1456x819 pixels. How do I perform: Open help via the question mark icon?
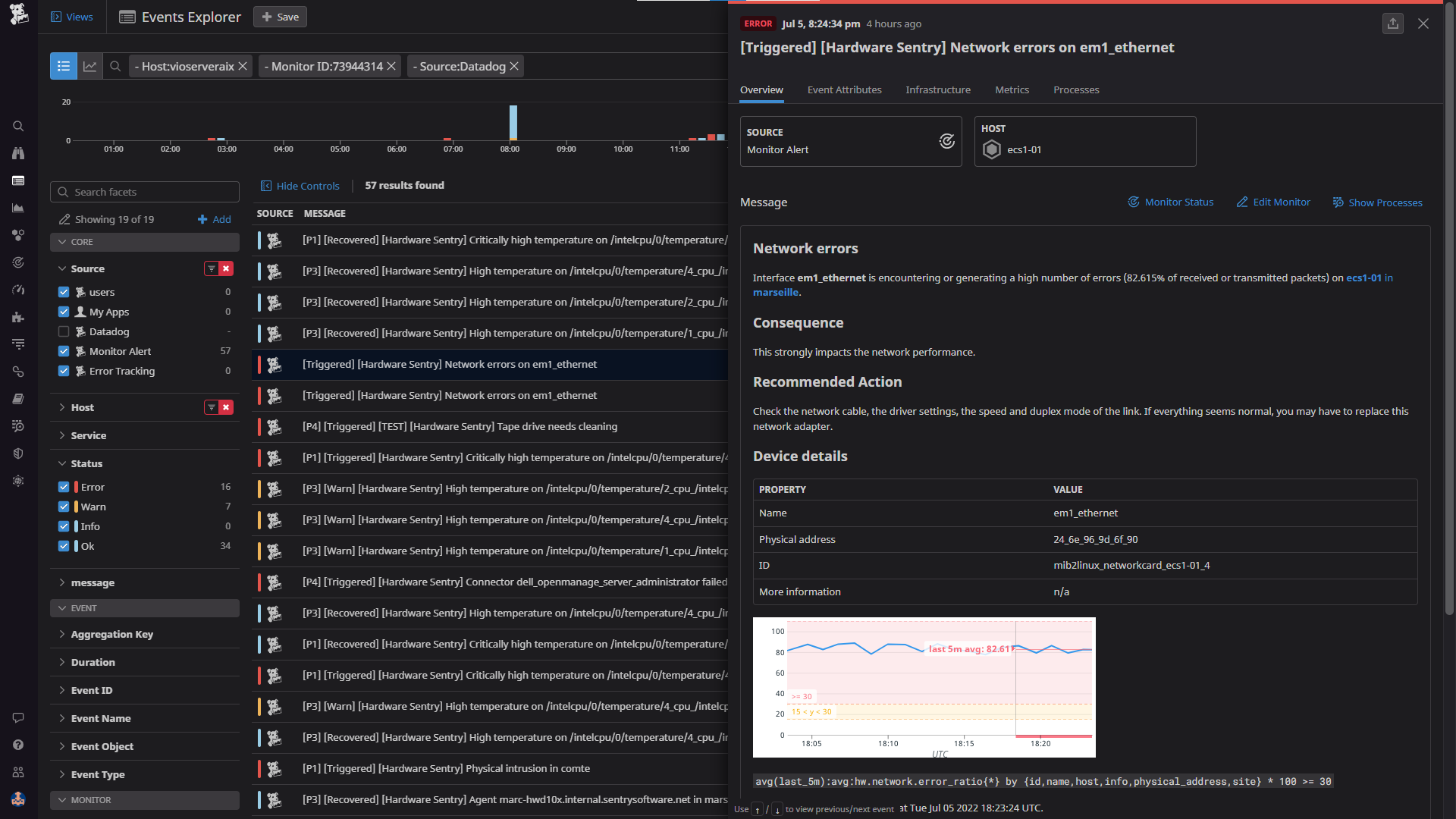[x=18, y=745]
